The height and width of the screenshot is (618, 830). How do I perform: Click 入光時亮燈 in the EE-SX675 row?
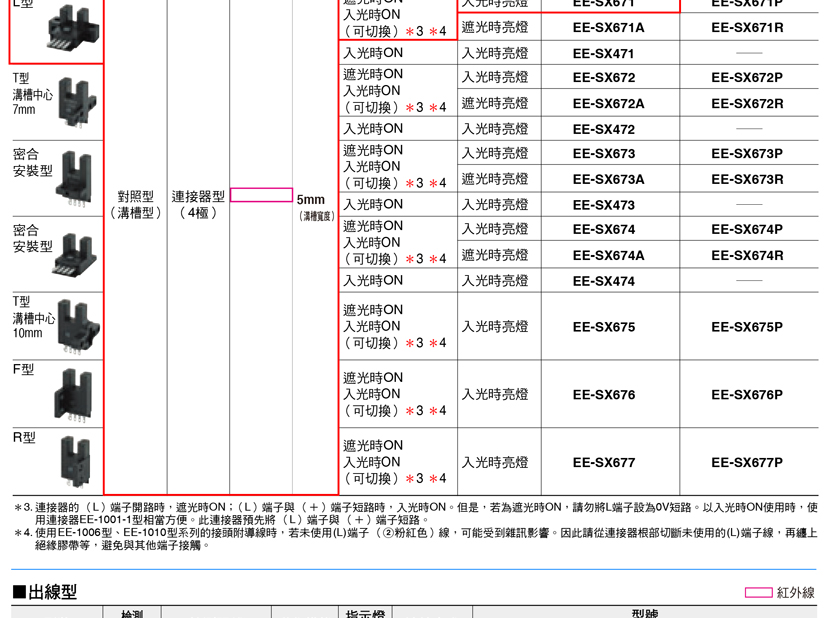point(495,327)
